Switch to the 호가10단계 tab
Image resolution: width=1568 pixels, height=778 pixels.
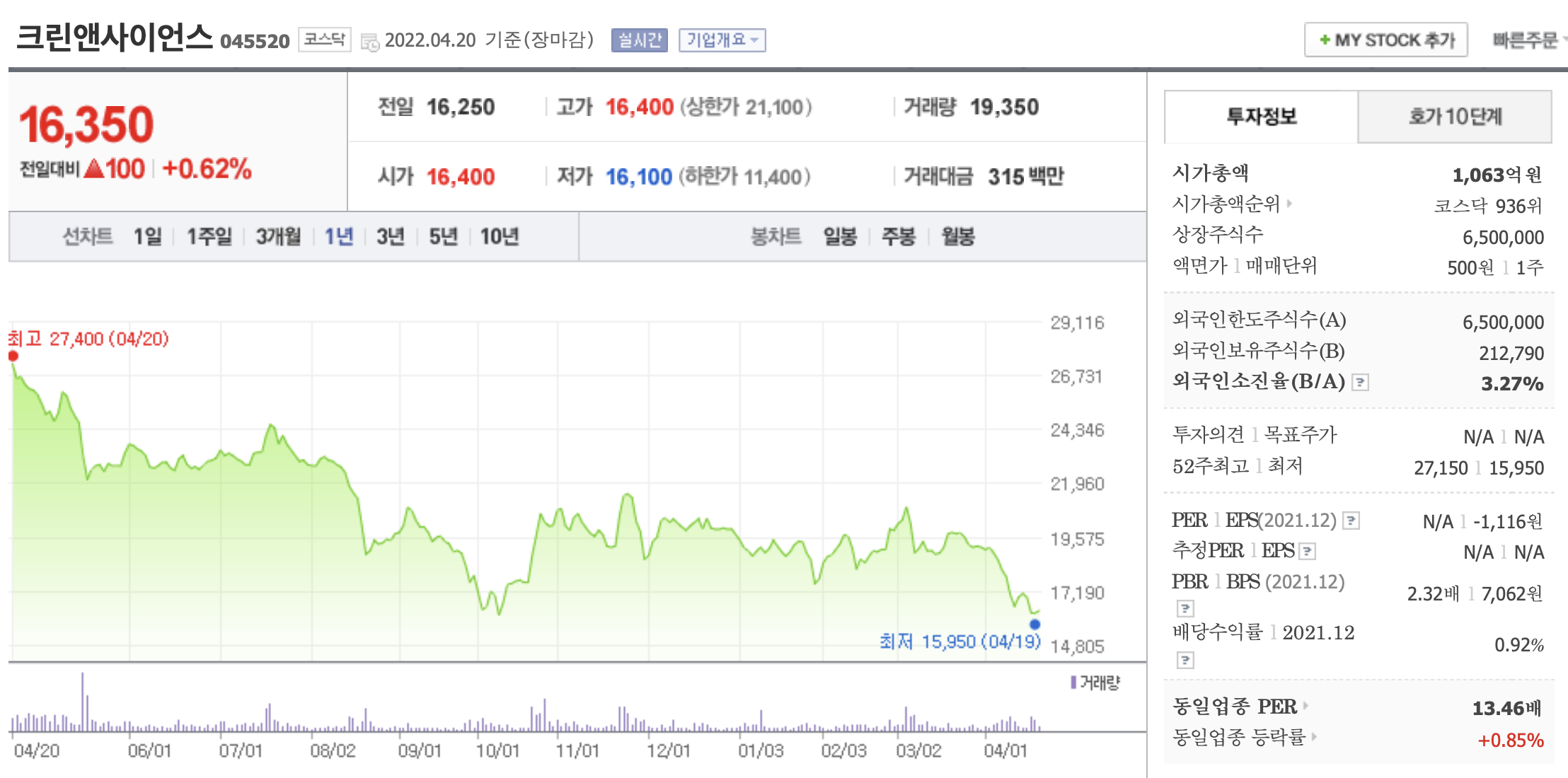click(1454, 117)
